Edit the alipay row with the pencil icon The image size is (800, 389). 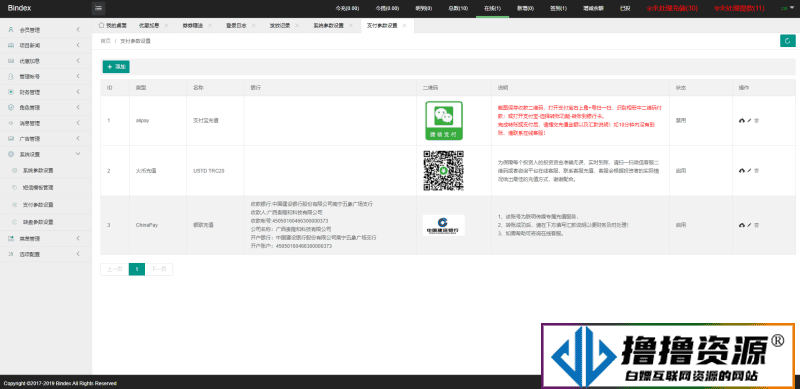[749, 120]
